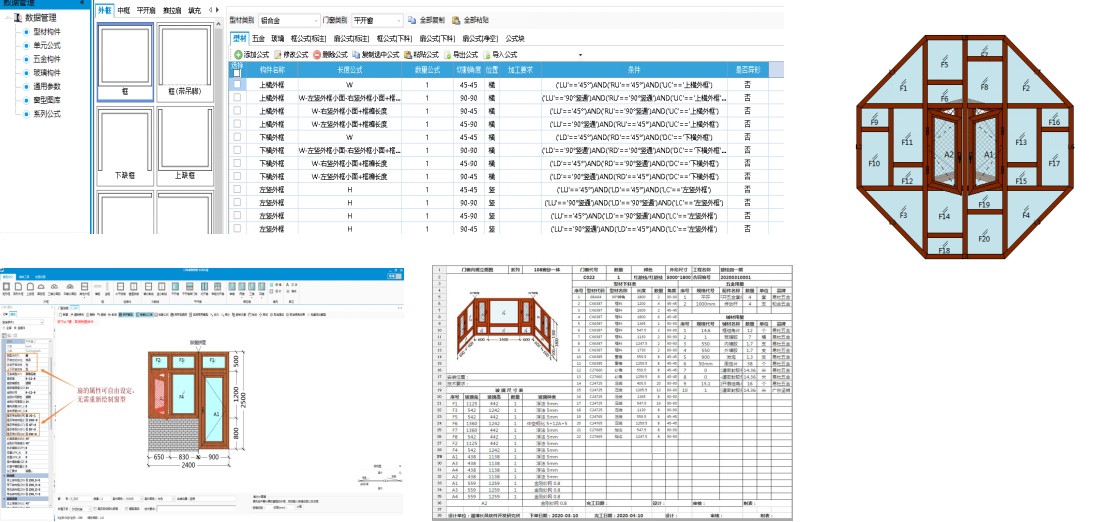Pick the 上缺框 frame thumbnail

click(x=185, y=145)
